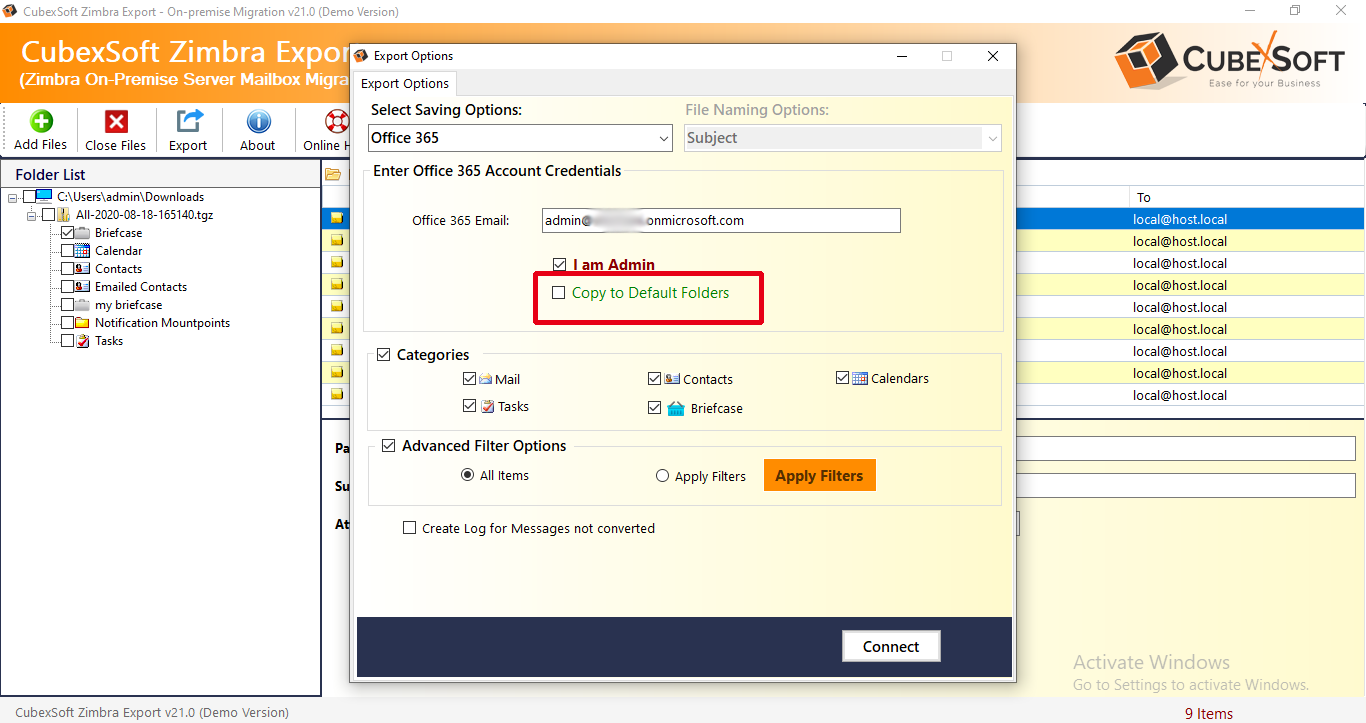Select the Apply Filters radio button
Image resolution: width=1366 pixels, height=723 pixels.
coord(662,476)
